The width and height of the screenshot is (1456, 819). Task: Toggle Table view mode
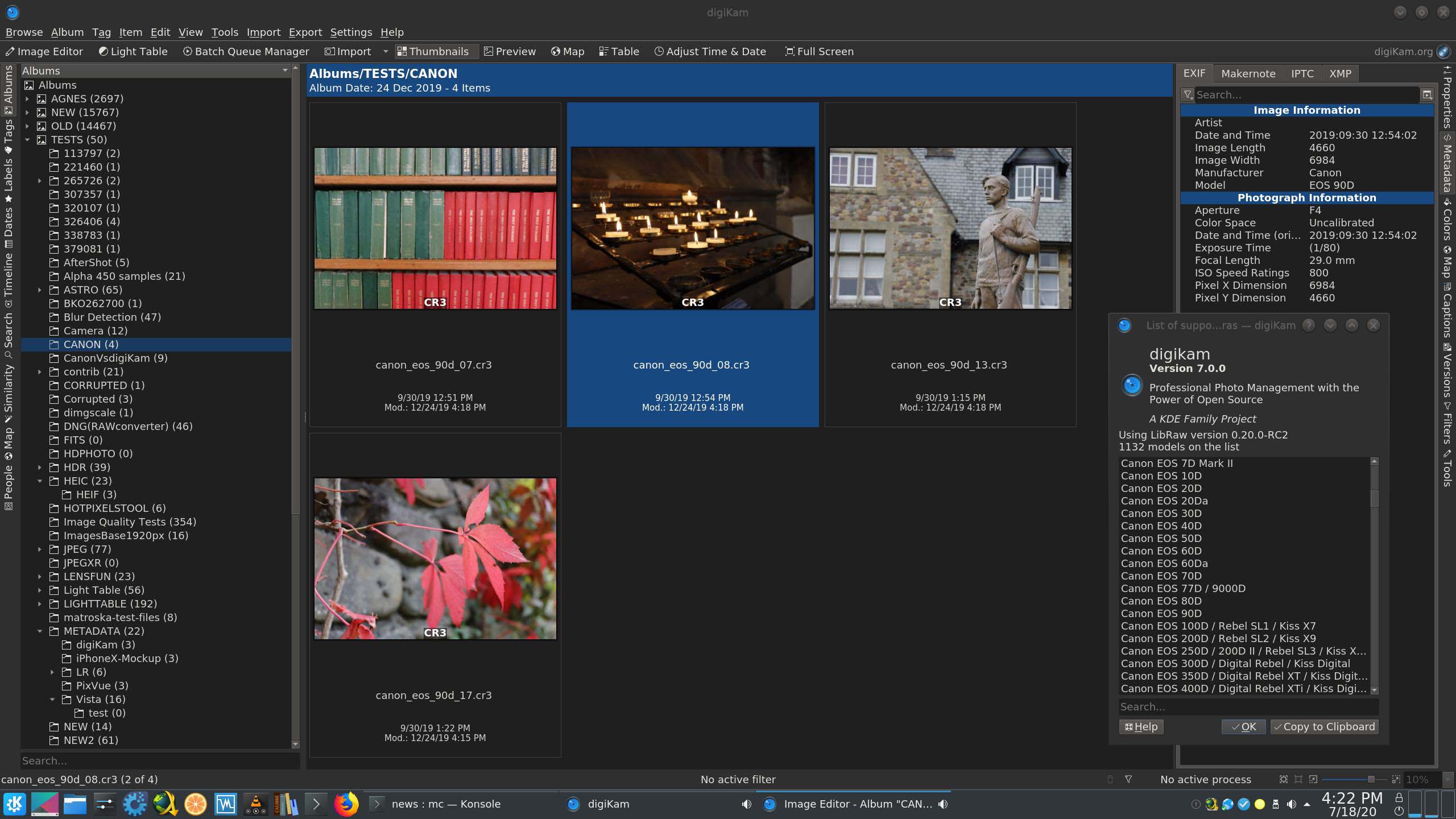(x=619, y=52)
